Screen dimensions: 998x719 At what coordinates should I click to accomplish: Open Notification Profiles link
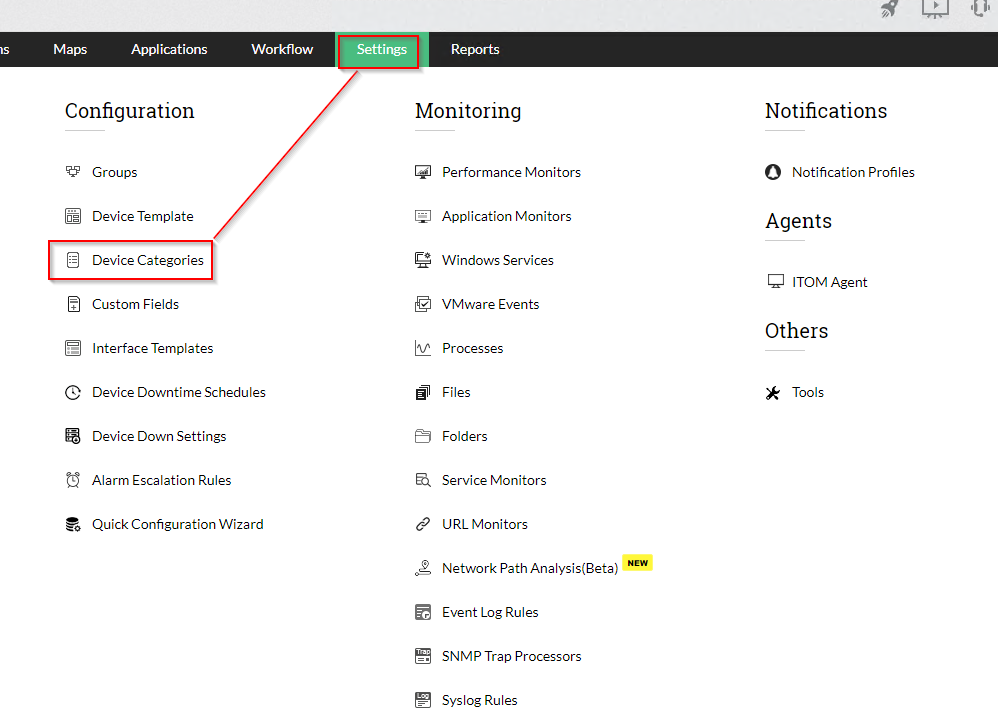[853, 172]
